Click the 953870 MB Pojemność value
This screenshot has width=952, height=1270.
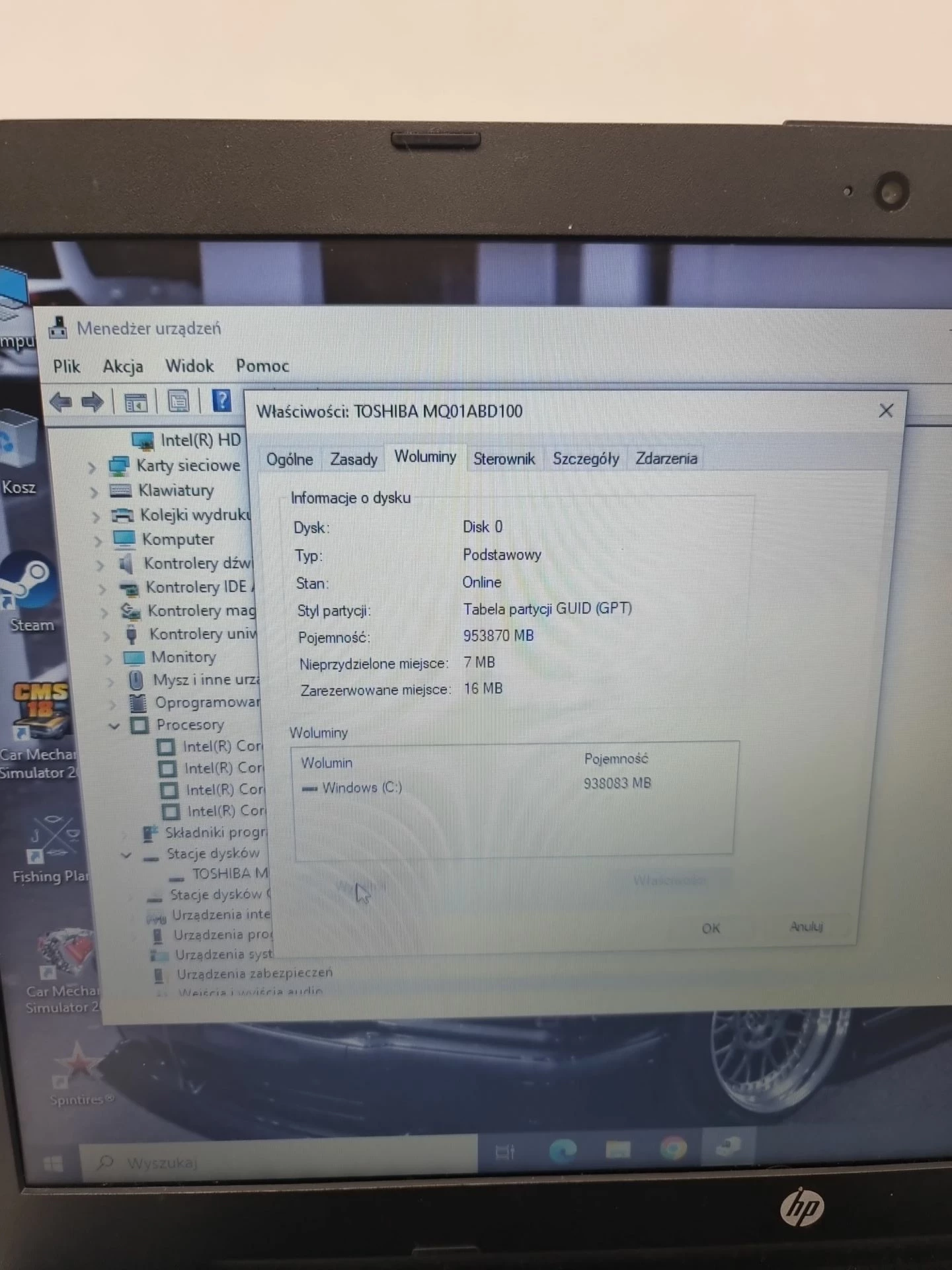(498, 636)
